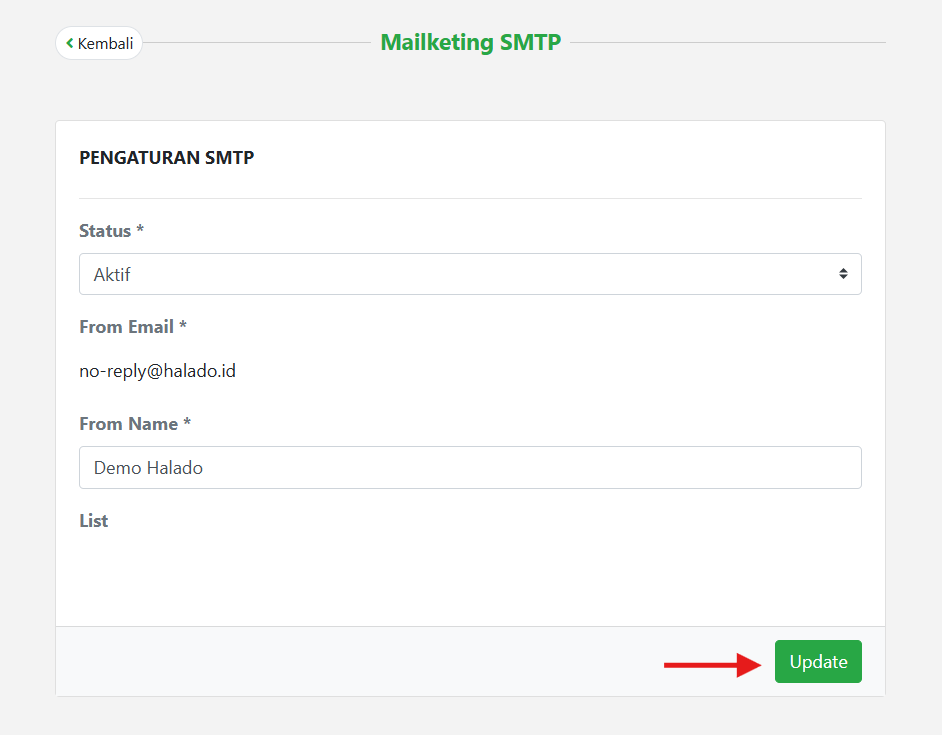Click the left chevron icon beside Kembali

pyautogui.click(x=70, y=44)
